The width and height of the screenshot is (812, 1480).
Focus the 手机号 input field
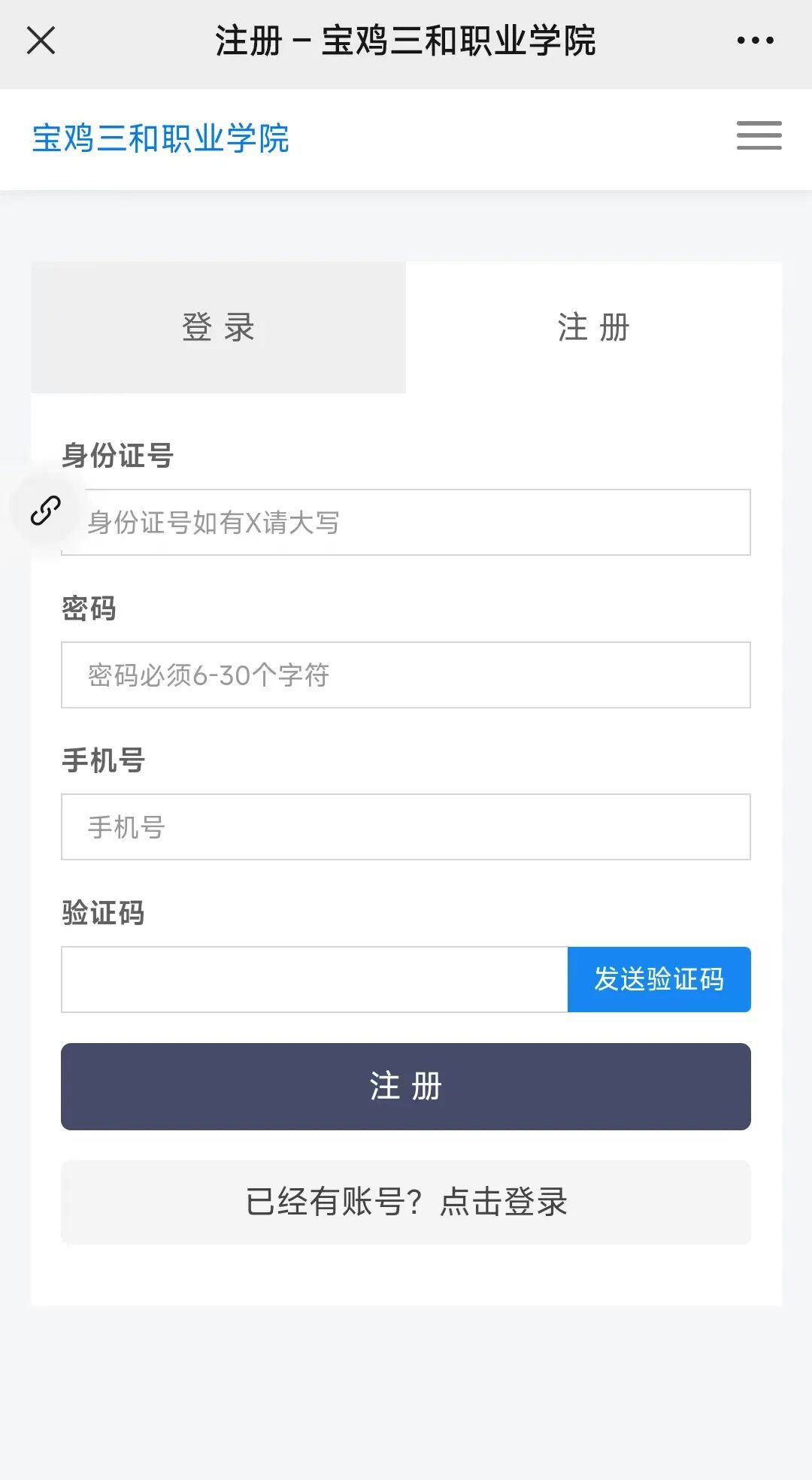click(406, 826)
